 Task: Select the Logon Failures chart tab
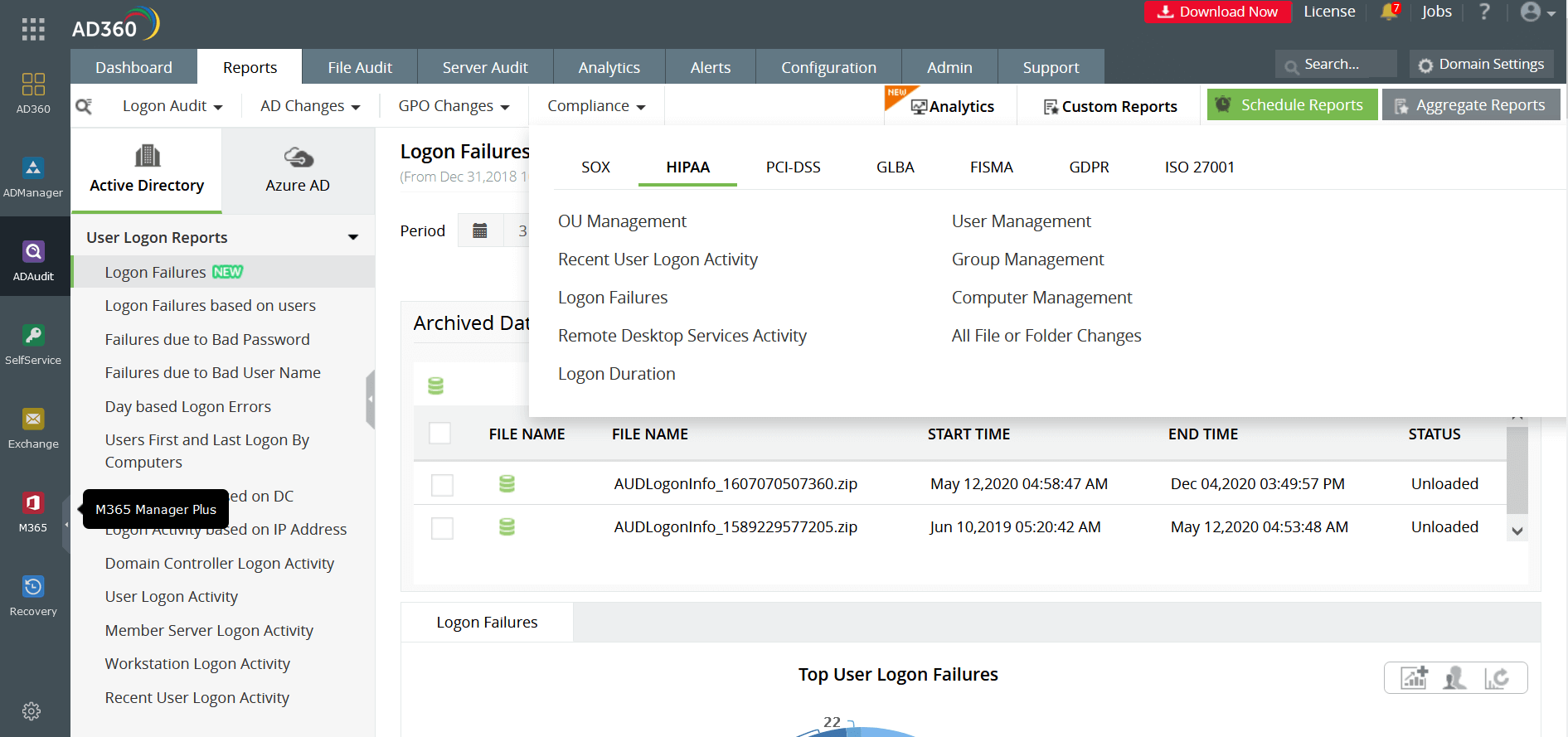click(487, 623)
